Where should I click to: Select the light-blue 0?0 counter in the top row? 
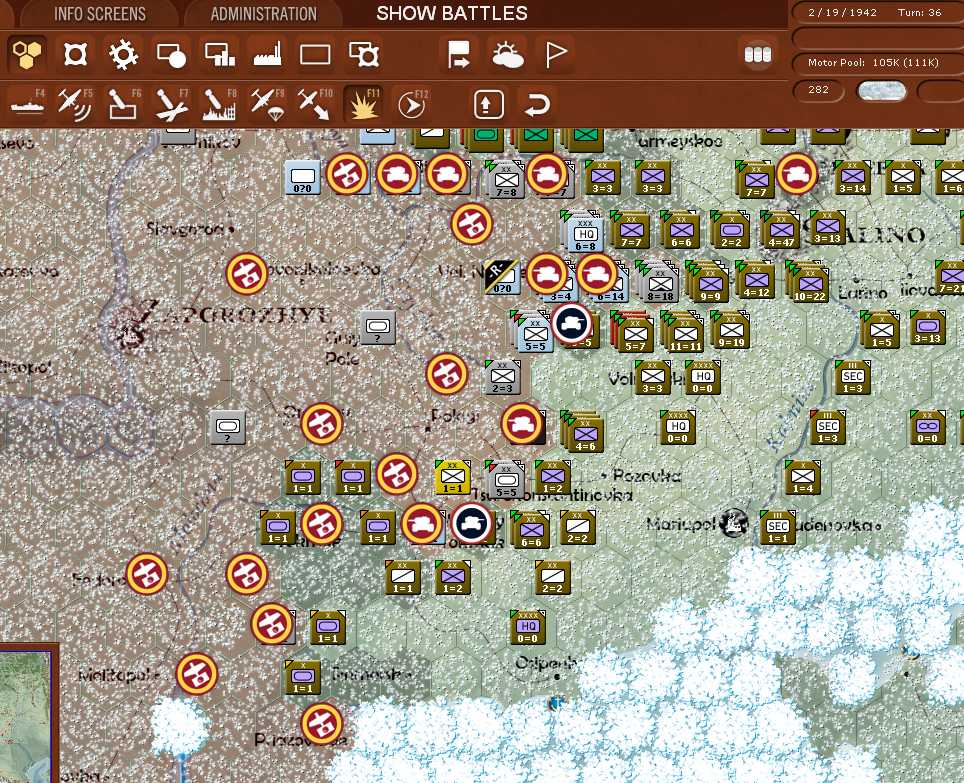(302, 178)
